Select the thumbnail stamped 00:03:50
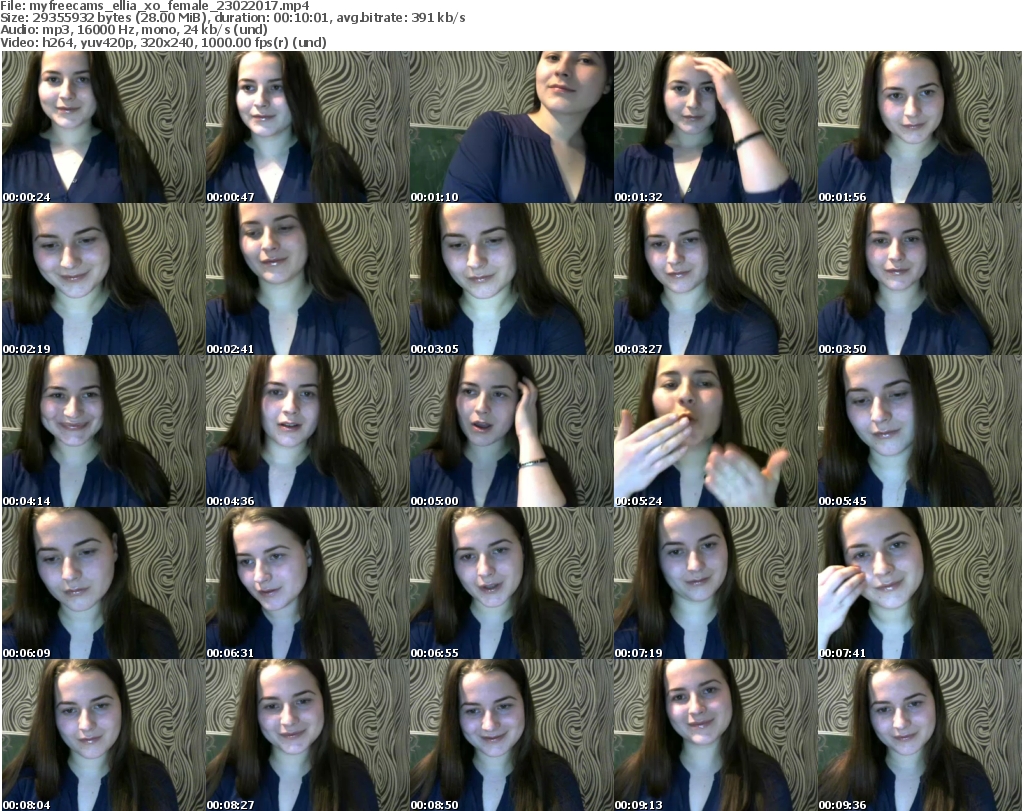The width and height of the screenshot is (1024, 811). click(920, 279)
